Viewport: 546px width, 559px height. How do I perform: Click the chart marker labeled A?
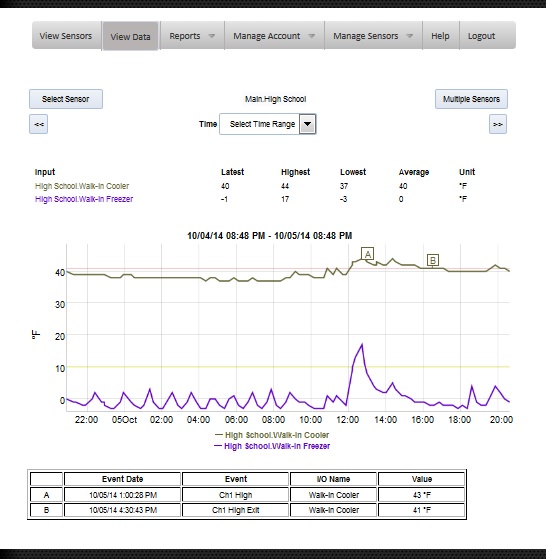367,254
